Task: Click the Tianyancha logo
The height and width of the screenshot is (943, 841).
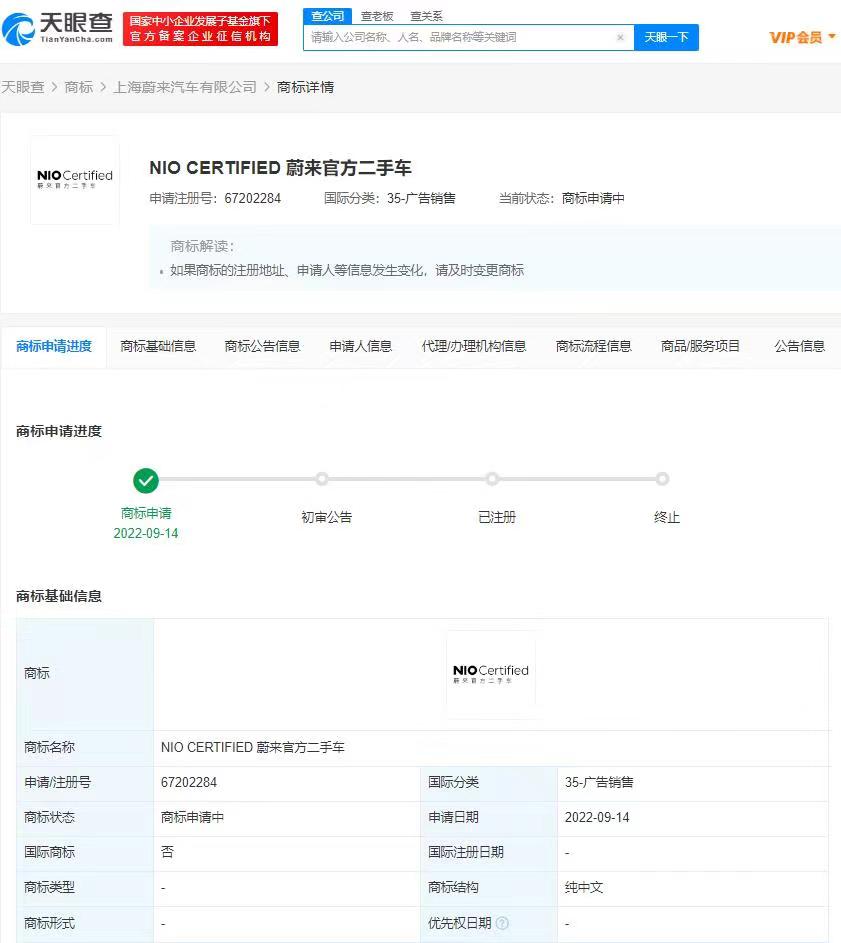Action: pos(58,29)
